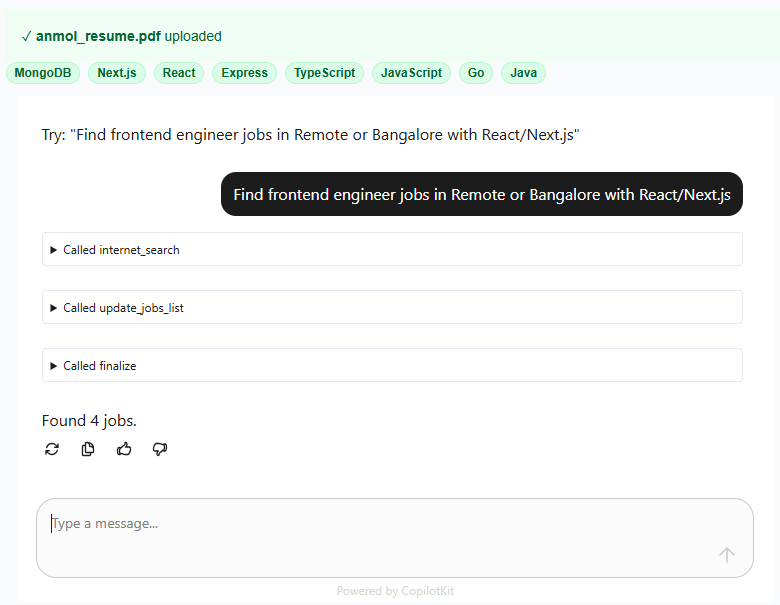Viewport: 780px width, 605px height.
Task: Click the send message arrow icon
Action: [x=726, y=554]
